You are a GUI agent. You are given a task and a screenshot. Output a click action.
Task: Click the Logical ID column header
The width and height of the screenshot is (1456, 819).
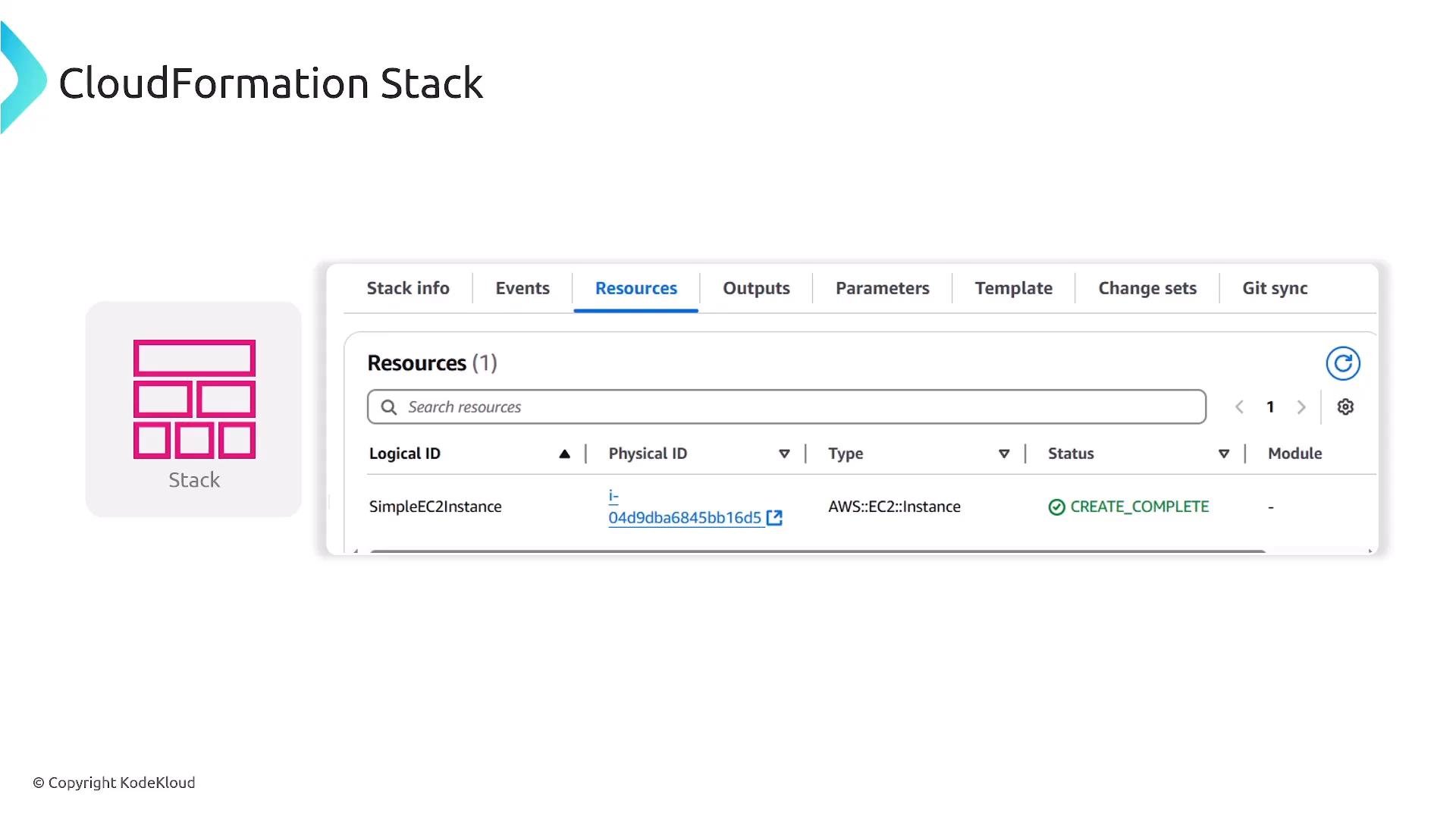point(404,453)
